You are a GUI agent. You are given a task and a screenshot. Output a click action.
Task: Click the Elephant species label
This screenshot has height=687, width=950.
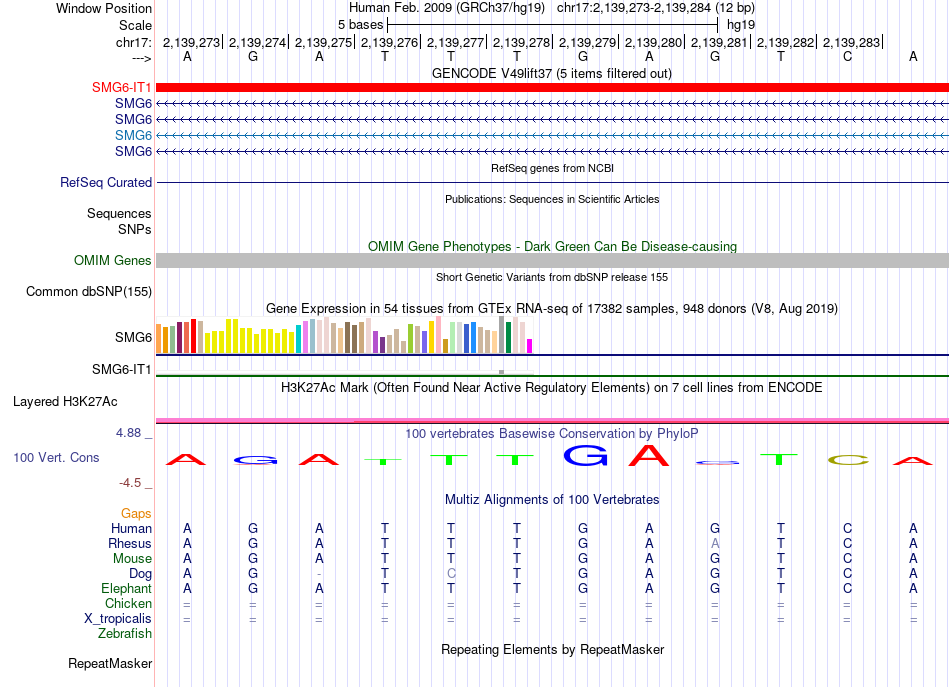point(126,589)
